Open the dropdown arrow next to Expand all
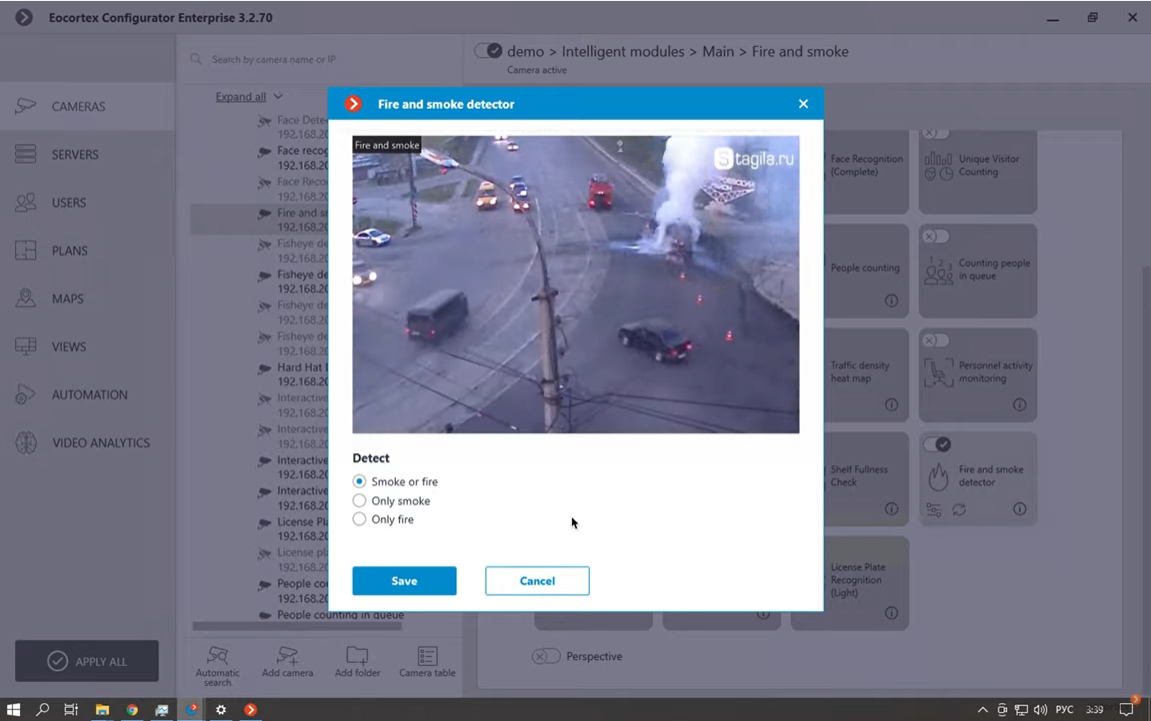1151x721 pixels. click(x=278, y=96)
